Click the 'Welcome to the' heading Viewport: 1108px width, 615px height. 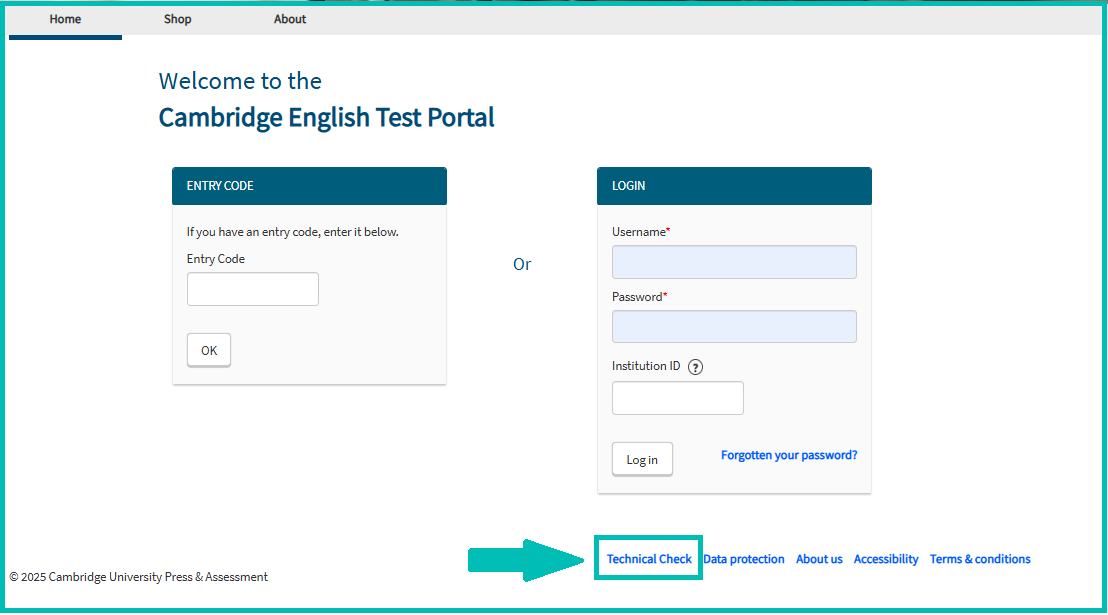click(x=240, y=81)
